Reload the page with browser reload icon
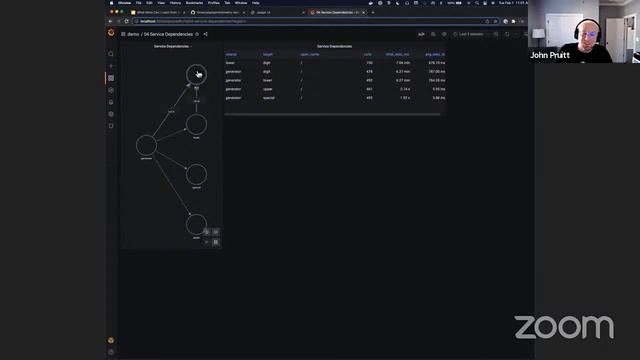Image resolution: width=640 pixels, height=360 pixels. (x=126, y=21)
